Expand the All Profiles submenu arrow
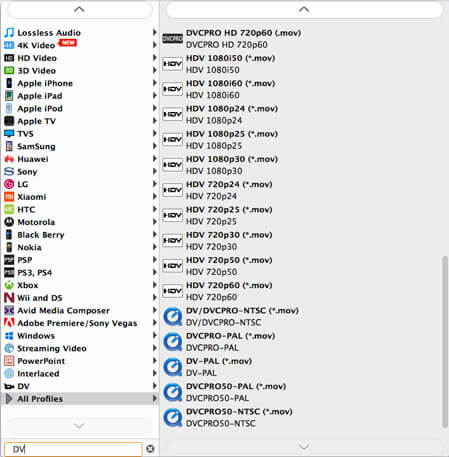The height and width of the screenshot is (457, 449). (x=154, y=398)
